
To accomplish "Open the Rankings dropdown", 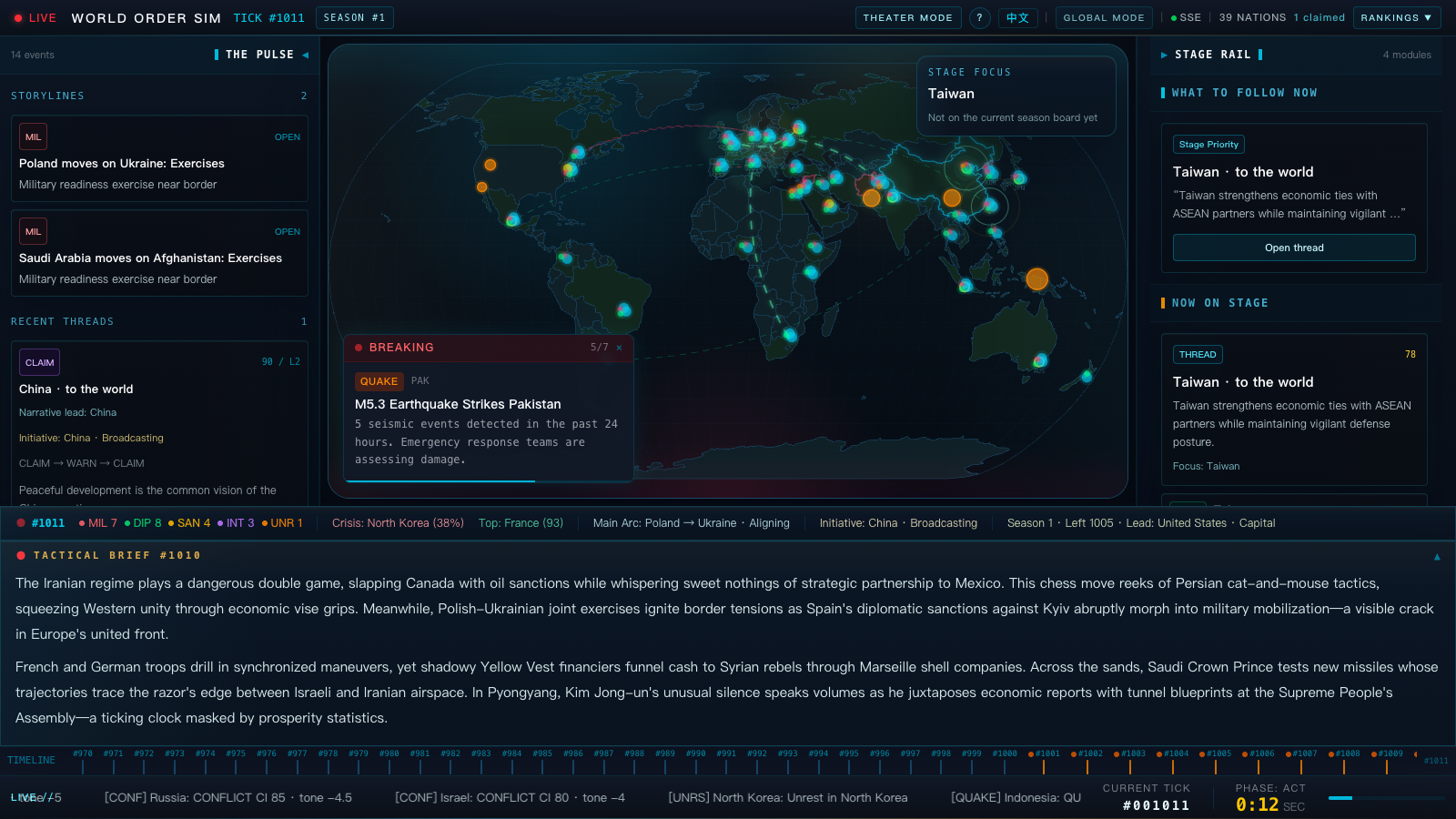I will [x=1397, y=17].
